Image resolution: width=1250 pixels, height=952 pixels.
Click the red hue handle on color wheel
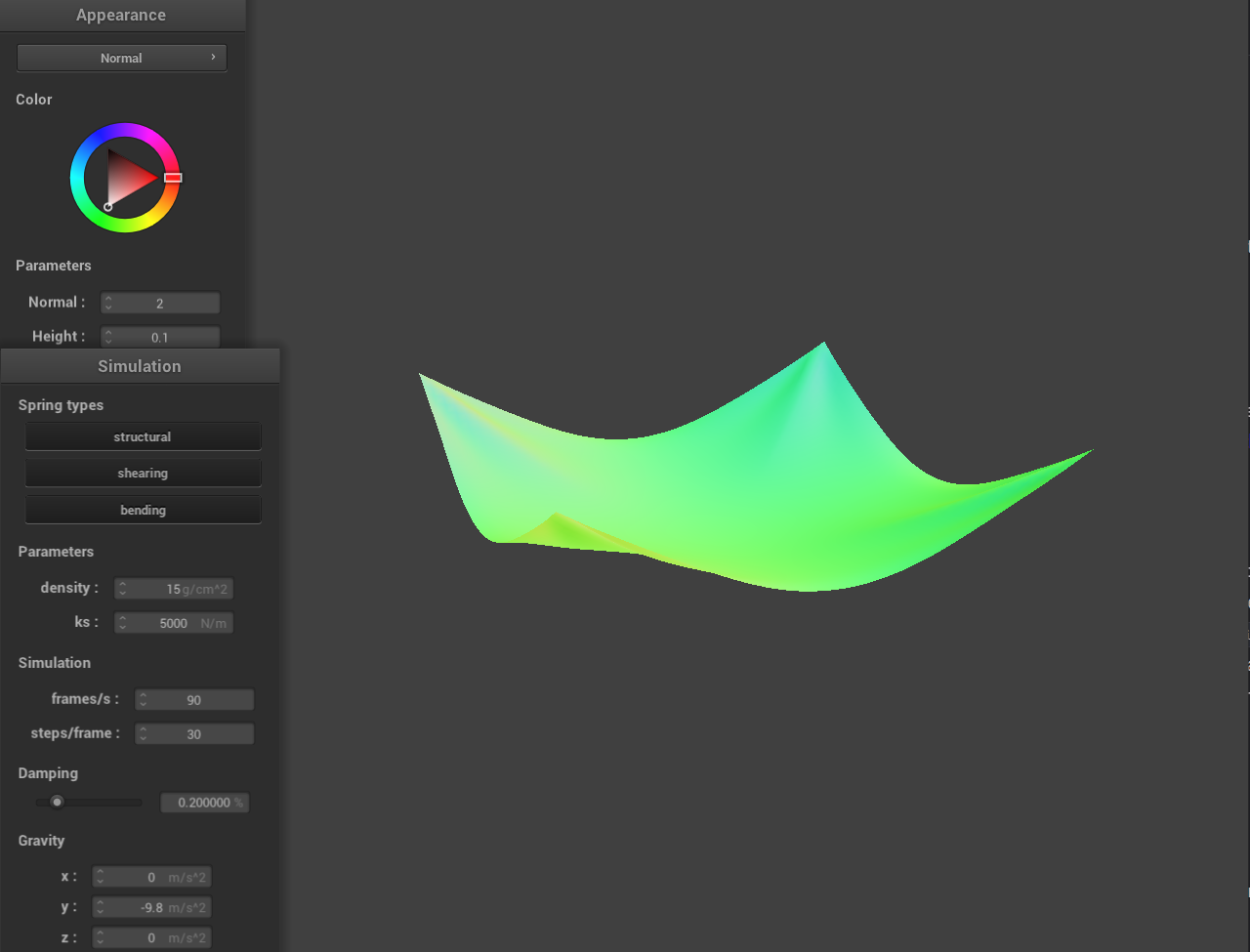click(x=173, y=178)
